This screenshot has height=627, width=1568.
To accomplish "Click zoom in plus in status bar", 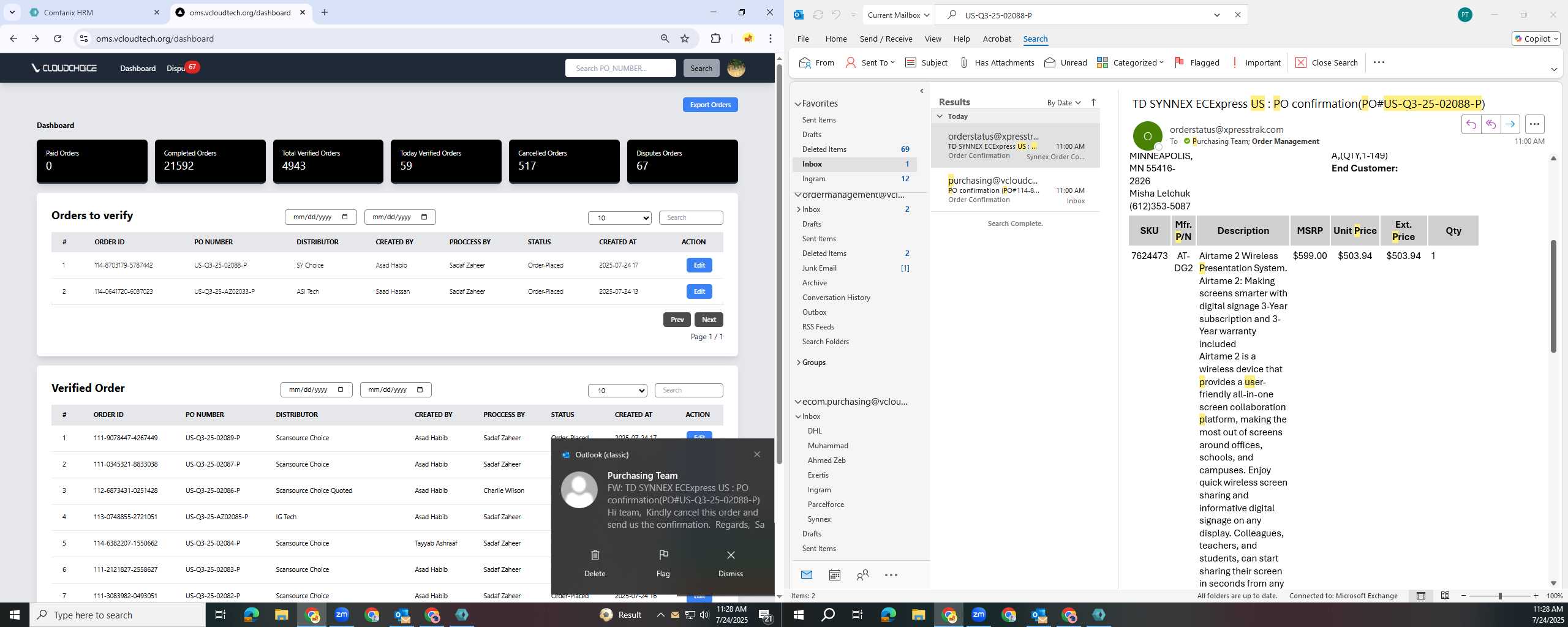I will pos(1536,596).
